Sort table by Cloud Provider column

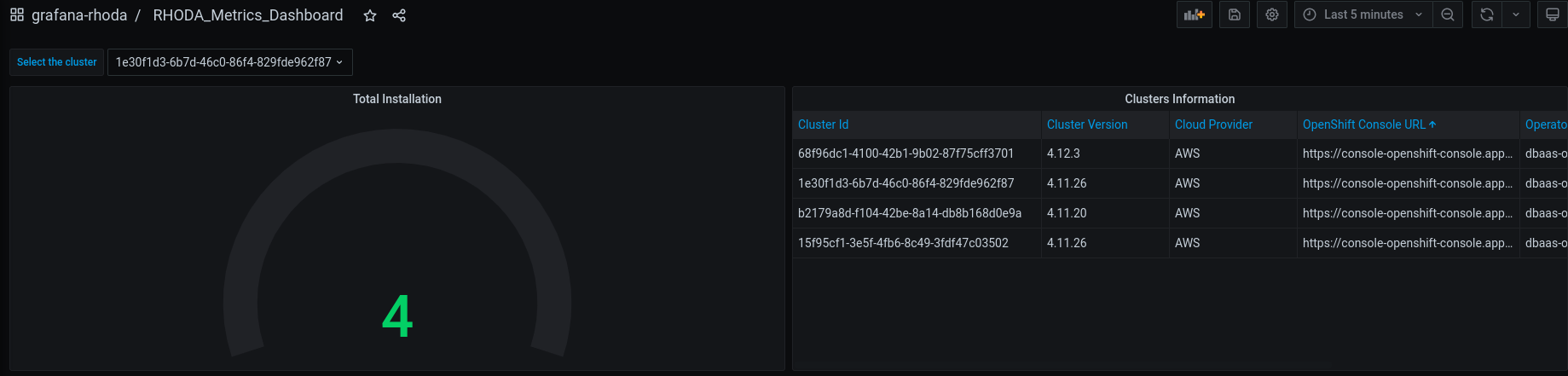(1213, 124)
